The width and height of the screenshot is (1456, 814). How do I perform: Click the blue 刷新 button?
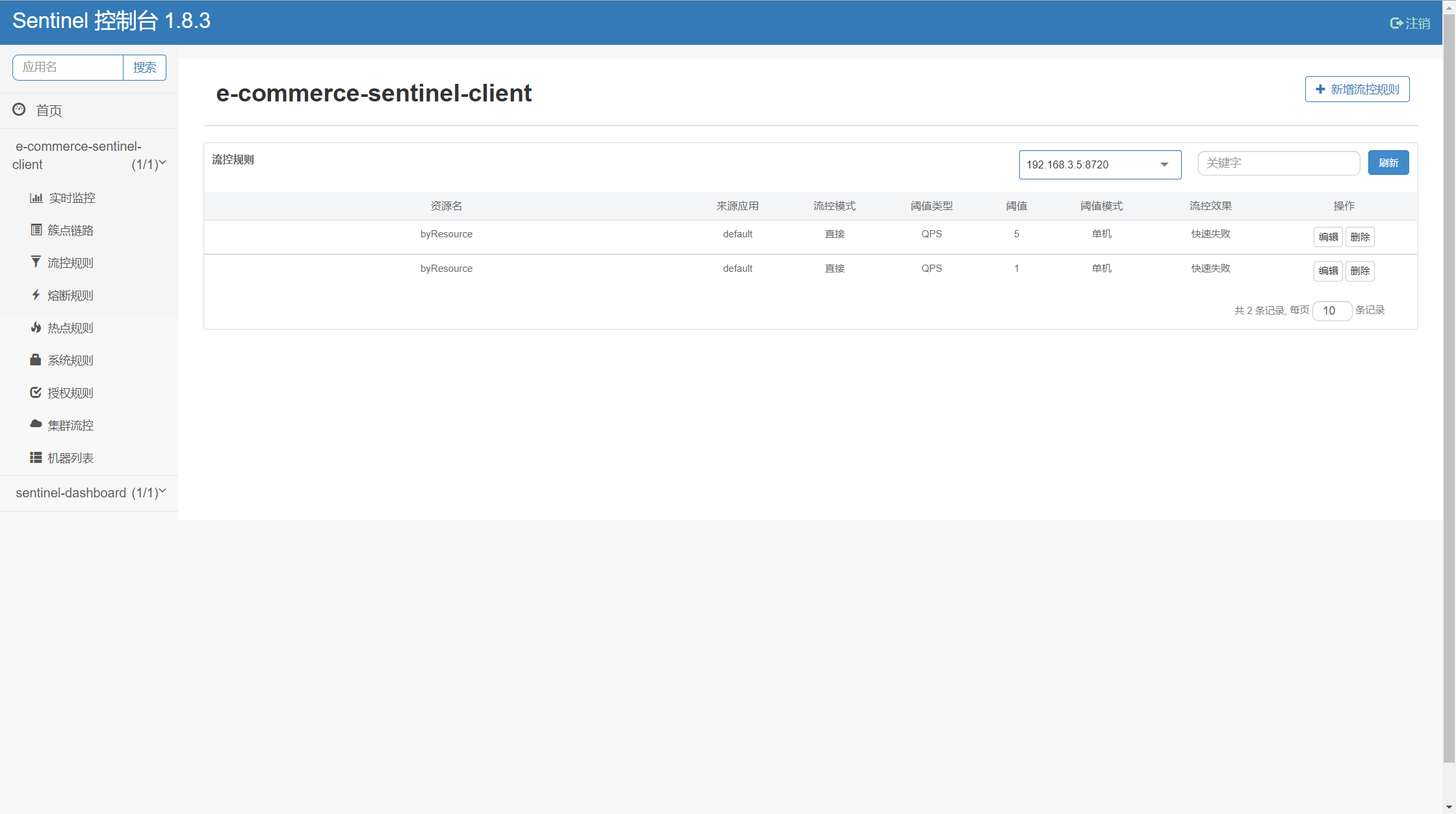[x=1388, y=163]
